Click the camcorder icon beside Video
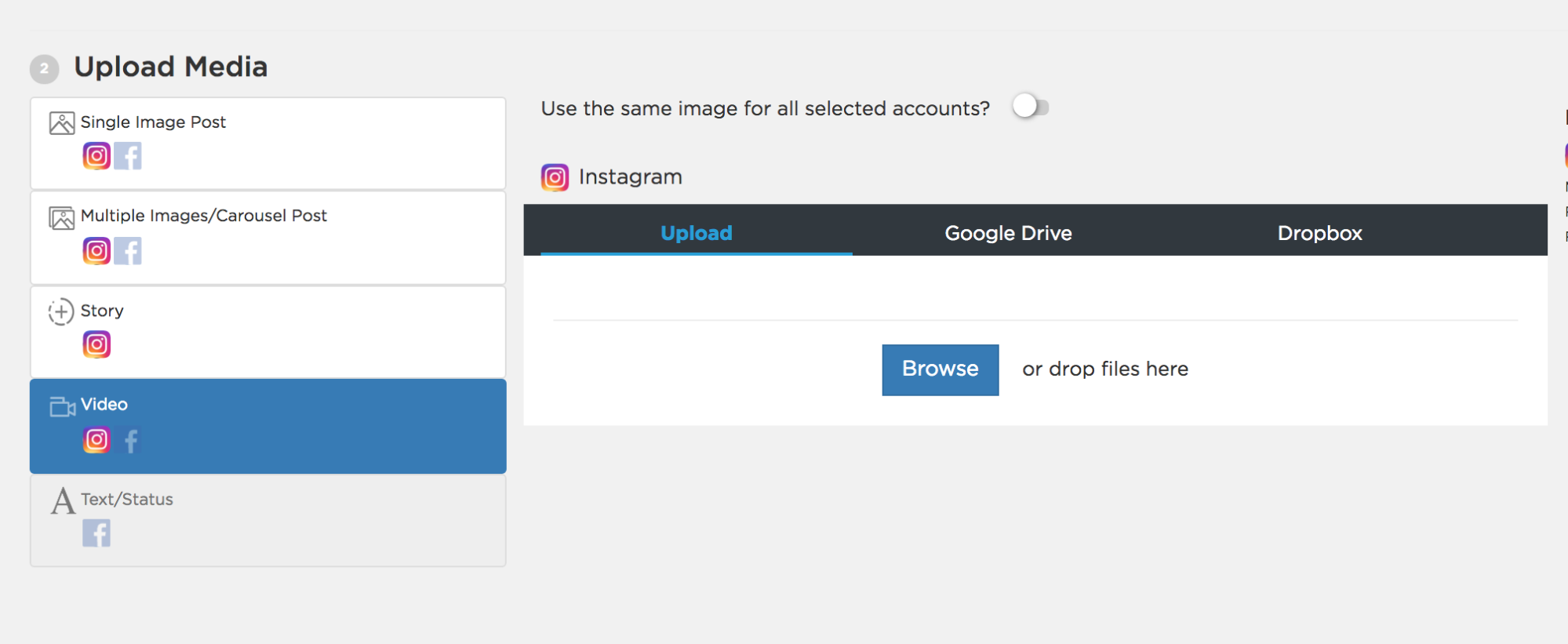 tap(62, 406)
